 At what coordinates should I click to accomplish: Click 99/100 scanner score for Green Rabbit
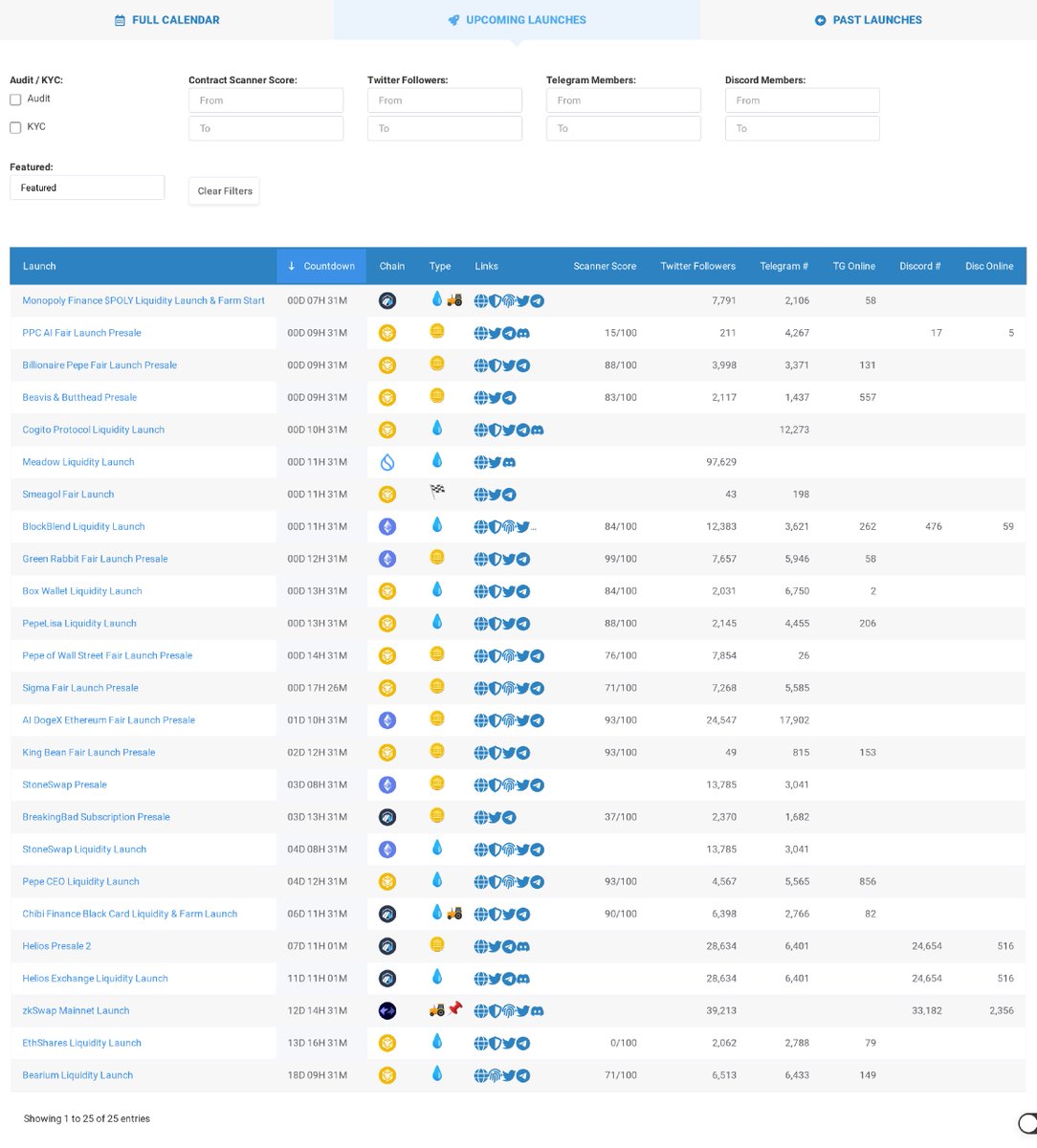click(621, 559)
